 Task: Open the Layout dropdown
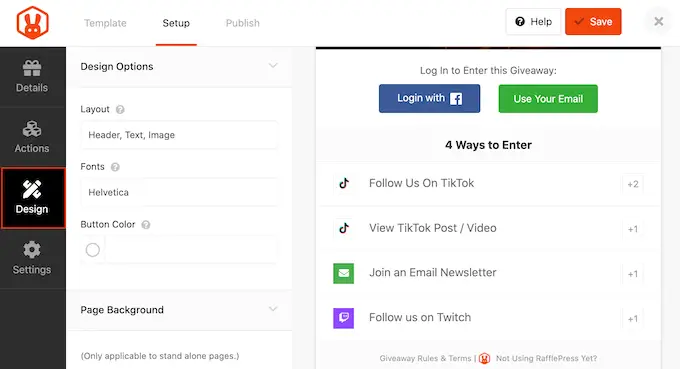click(179, 135)
